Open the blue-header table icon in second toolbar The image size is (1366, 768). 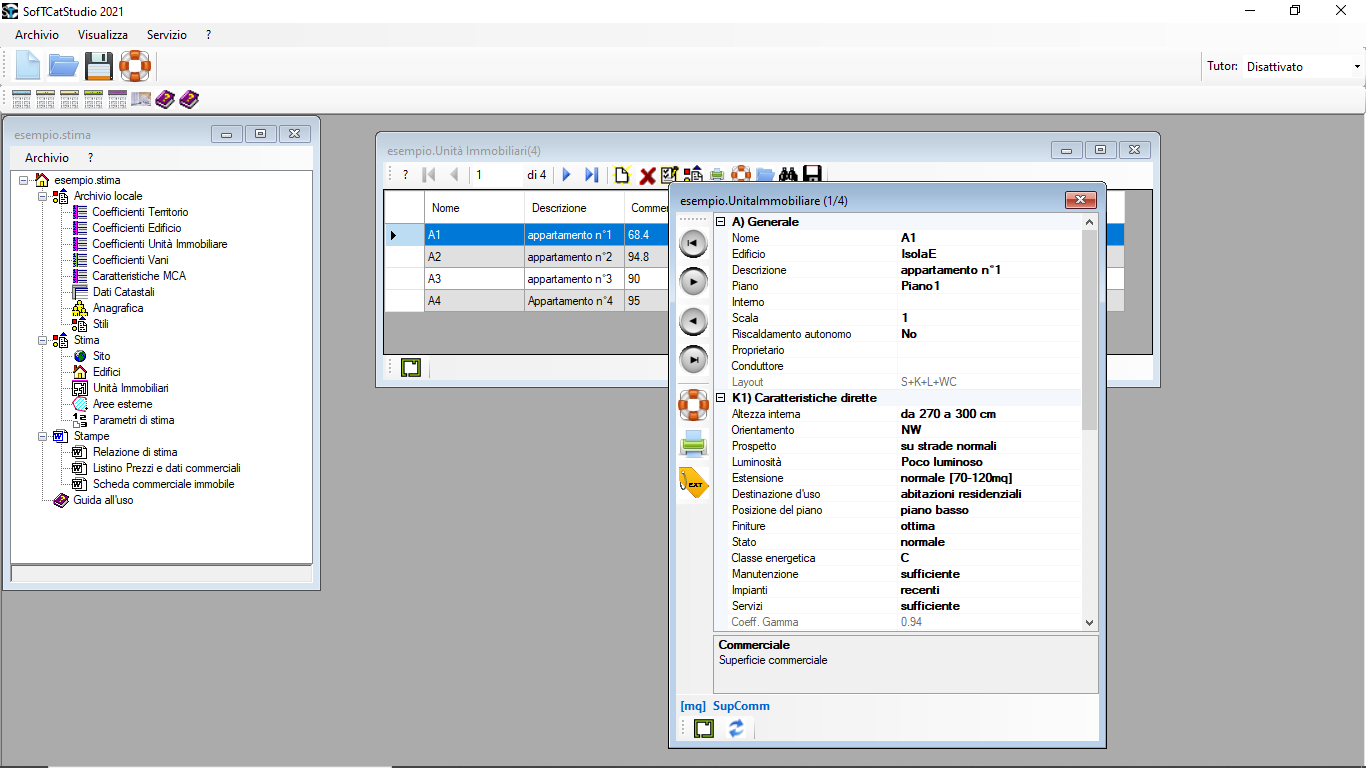pyautogui.click(x=21, y=99)
